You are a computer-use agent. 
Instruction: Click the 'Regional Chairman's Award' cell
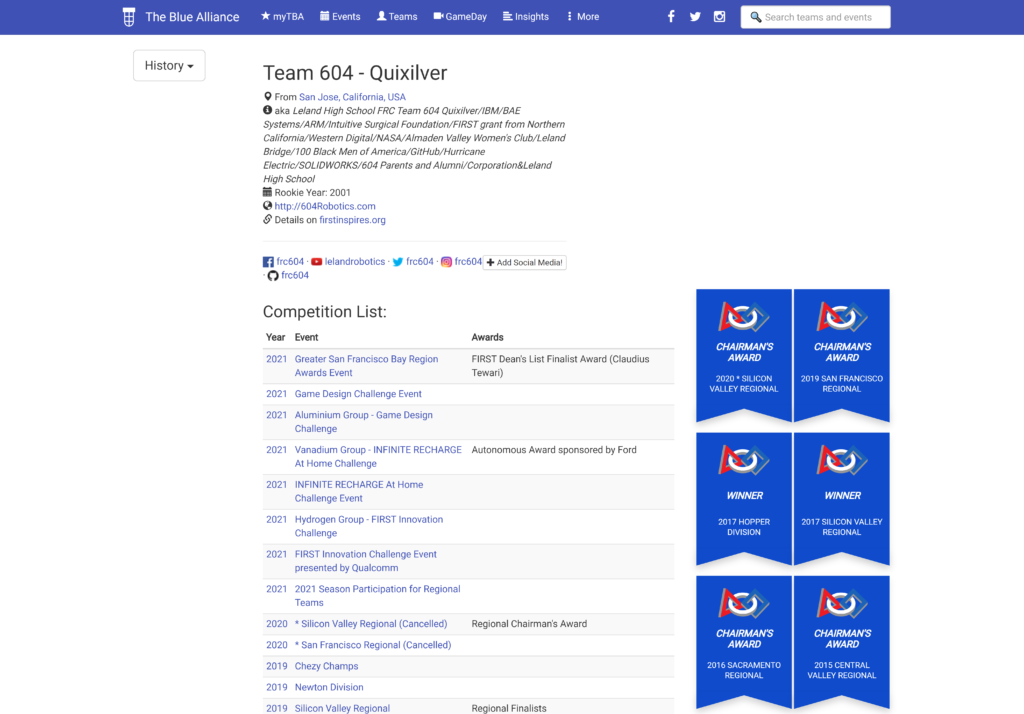tap(529, 624)
